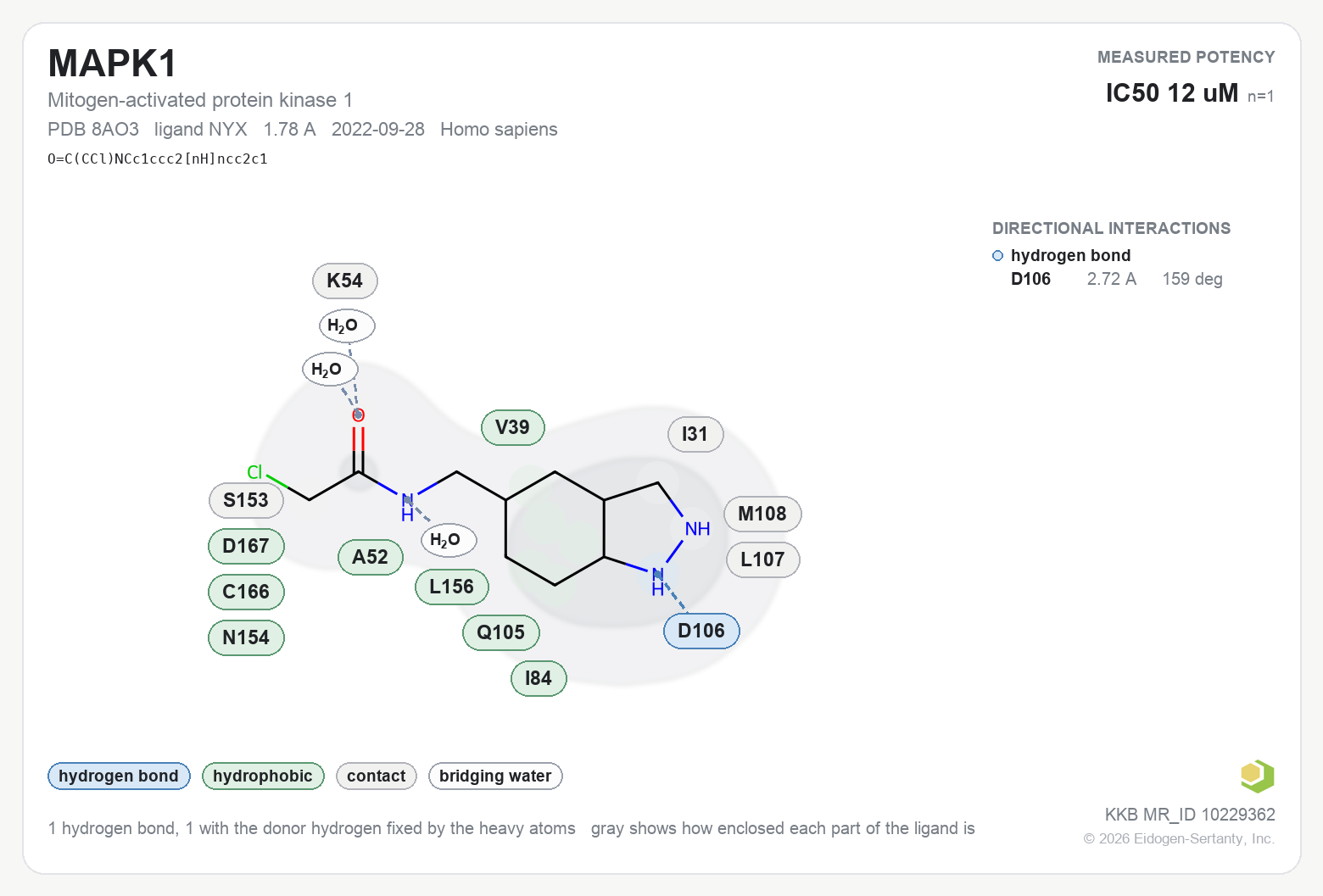Click the 2022-09-28 date text

(x=378, y=129)
